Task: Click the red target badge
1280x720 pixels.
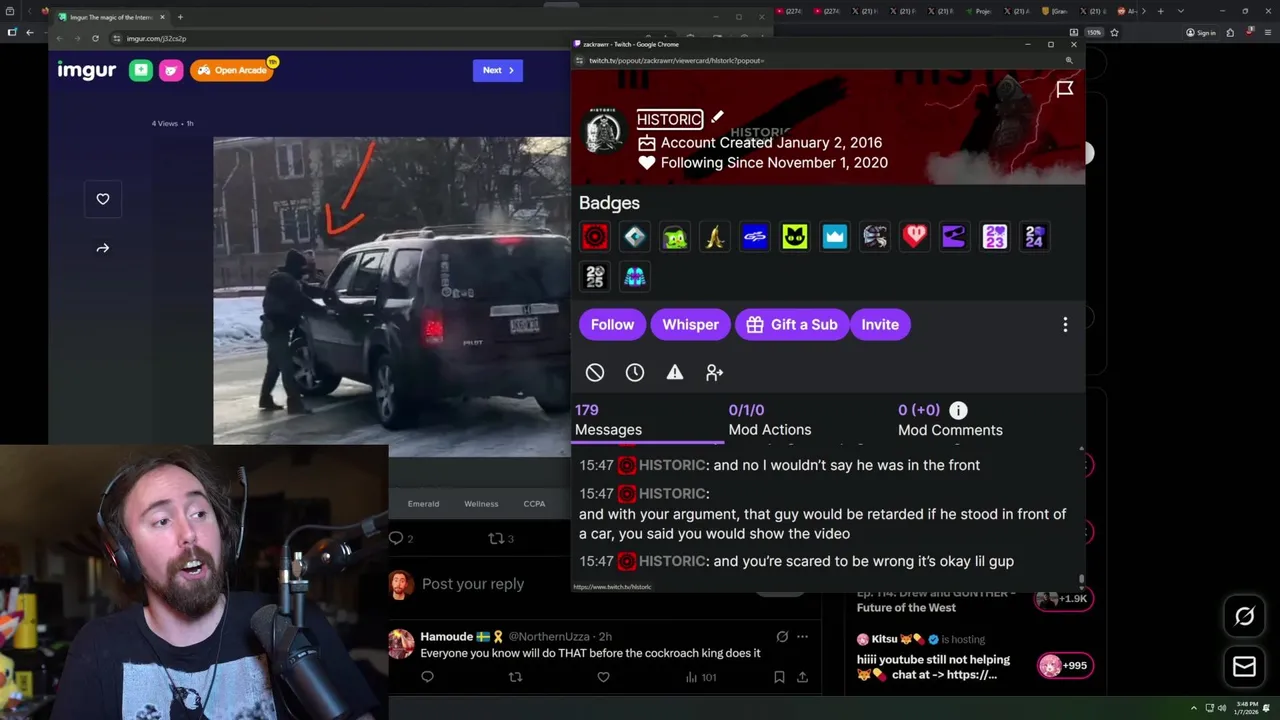Action: coord(595,237)
